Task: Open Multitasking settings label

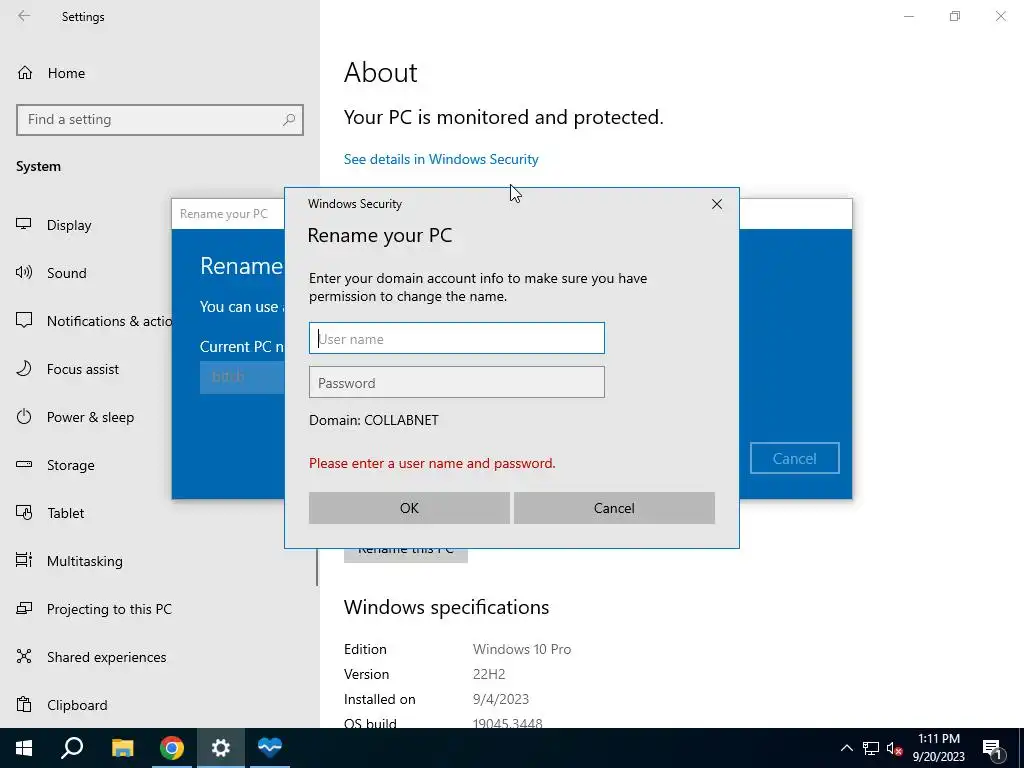Action: pos(85,562)
